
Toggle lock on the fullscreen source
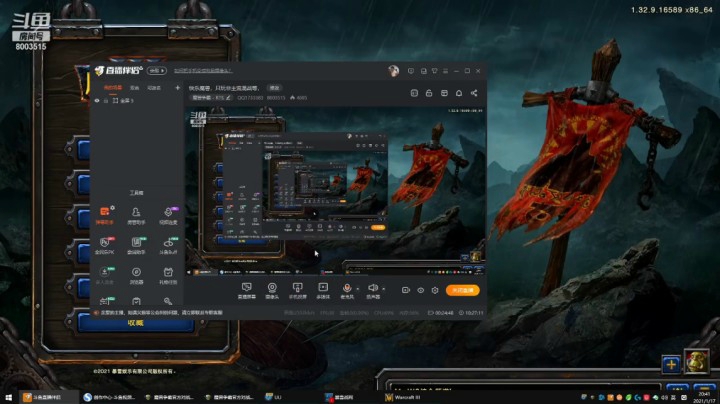click(106, 101)
